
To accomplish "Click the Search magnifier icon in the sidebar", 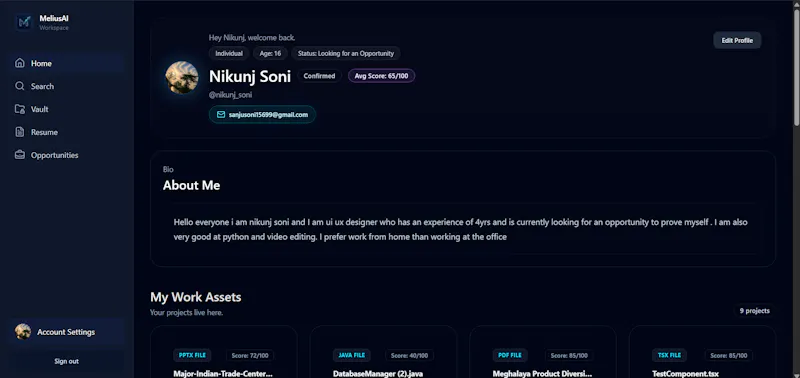I will 20,86.
